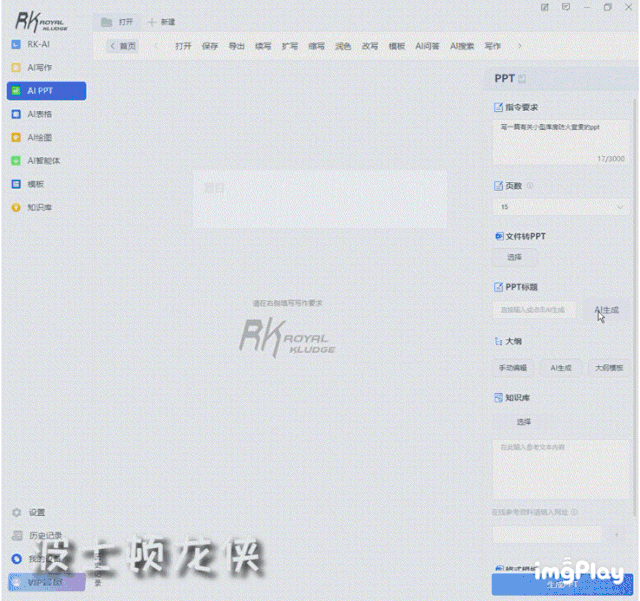The height and width of the screenshot is (601, 640).
Task: Click AI生成 beside PPT标题 field
Action: click(607, 310)
